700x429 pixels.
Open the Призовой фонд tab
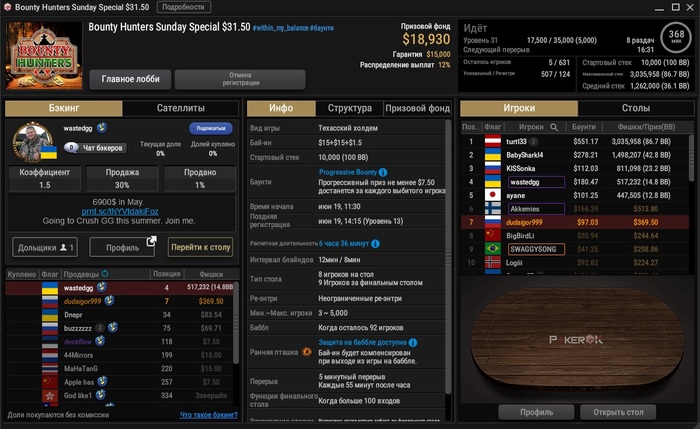pos(417,108)
